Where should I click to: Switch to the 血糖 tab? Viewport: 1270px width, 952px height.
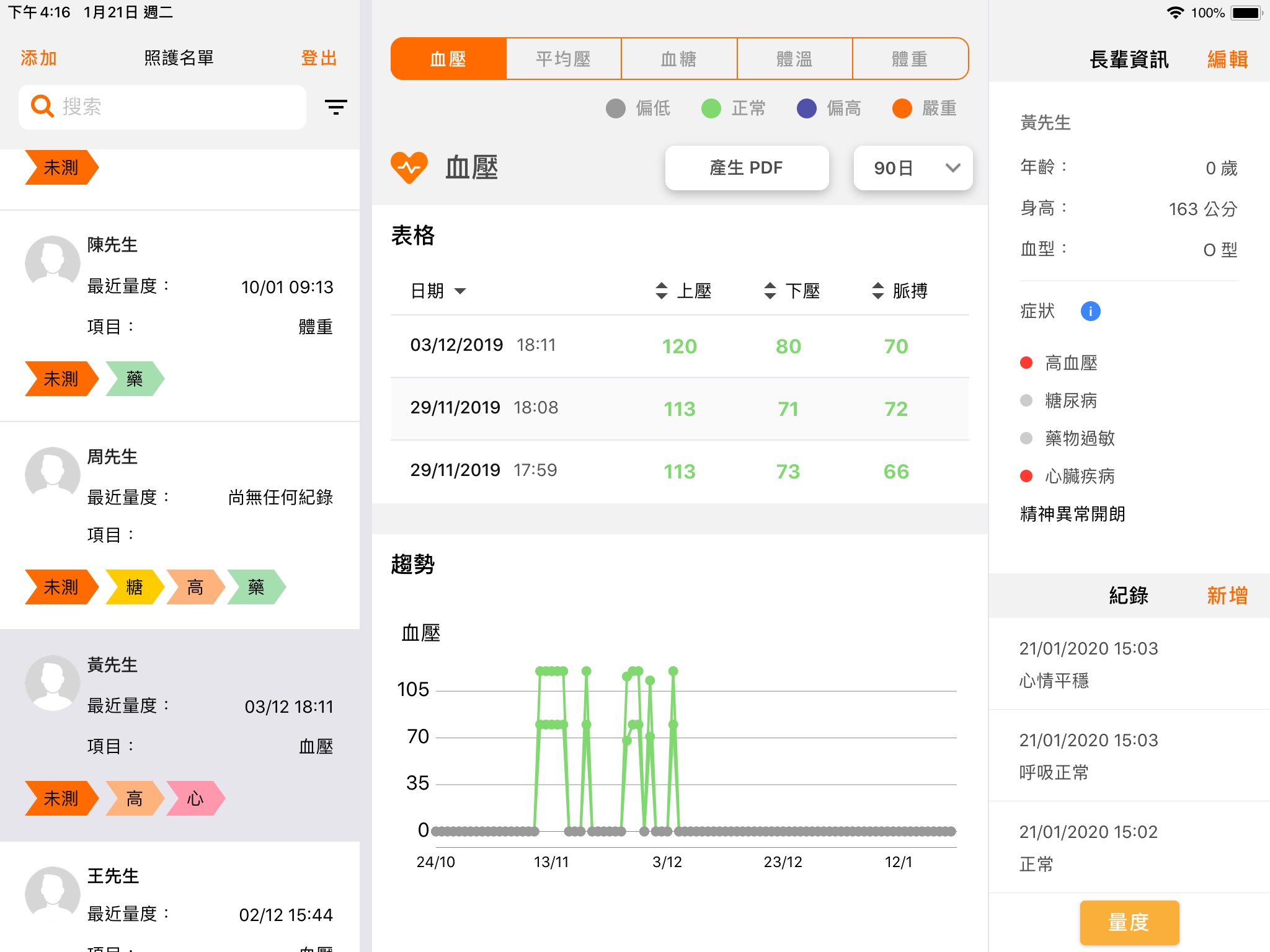pyautogui.click(x=679, y=59)
